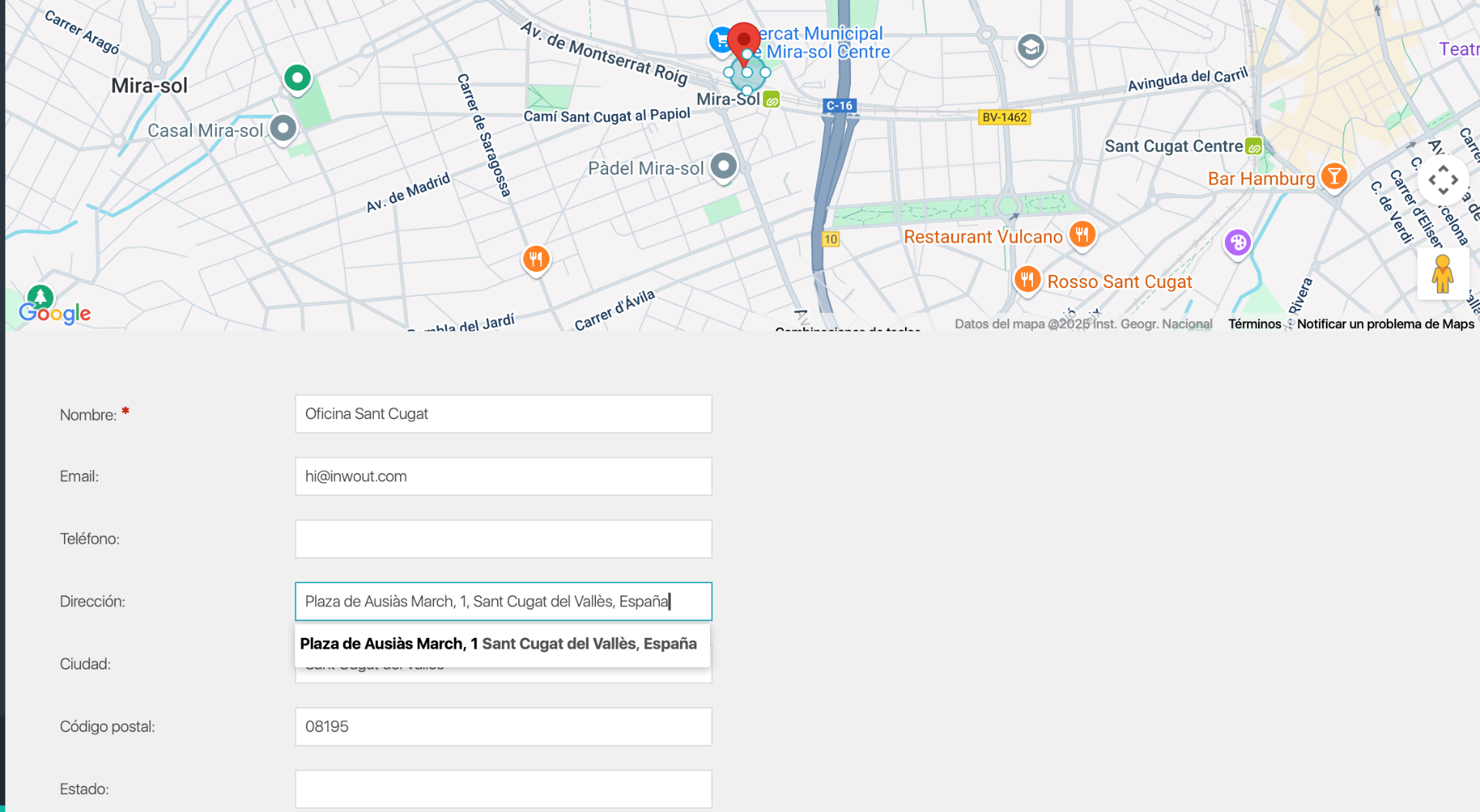Focus the empty Estado input field
This screenshot has width=1480, height=812.
[503, 789]
